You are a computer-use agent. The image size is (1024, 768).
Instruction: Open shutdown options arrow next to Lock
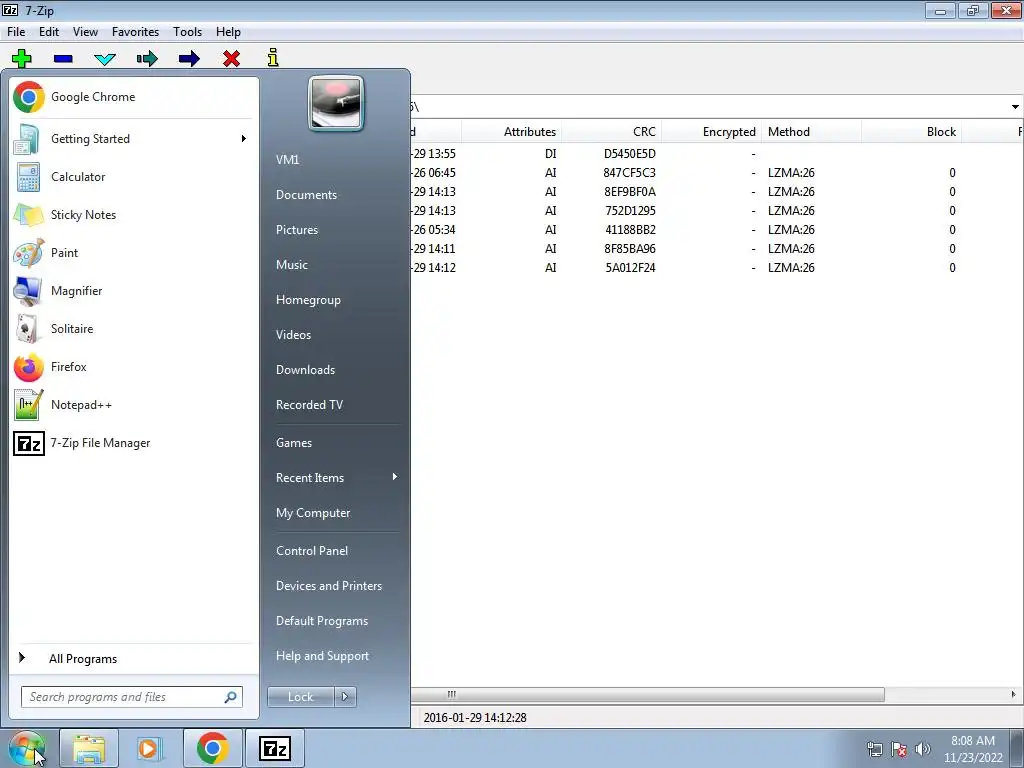(345, 697)
